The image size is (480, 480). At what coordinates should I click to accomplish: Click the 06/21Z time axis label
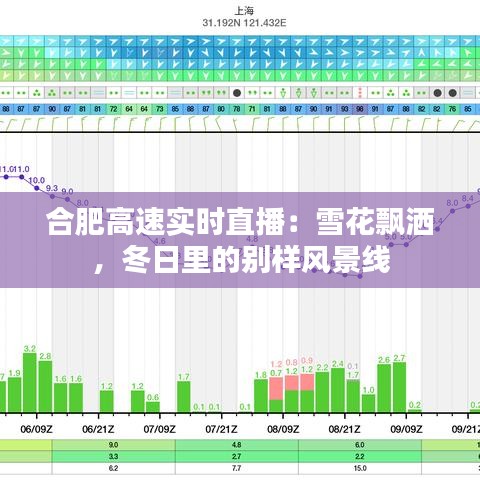click(x=98, y=429)
